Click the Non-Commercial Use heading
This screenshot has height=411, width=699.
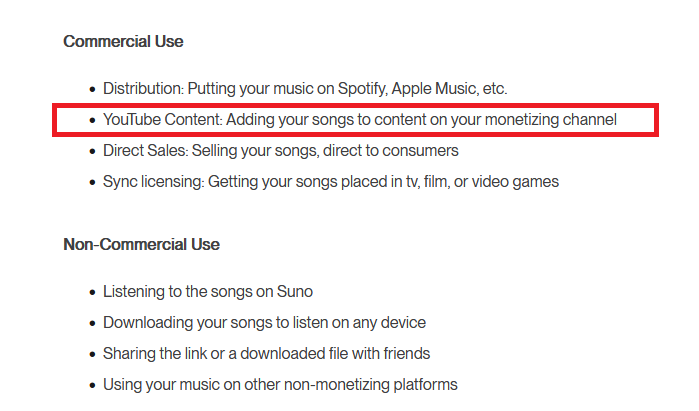point(141,244)
